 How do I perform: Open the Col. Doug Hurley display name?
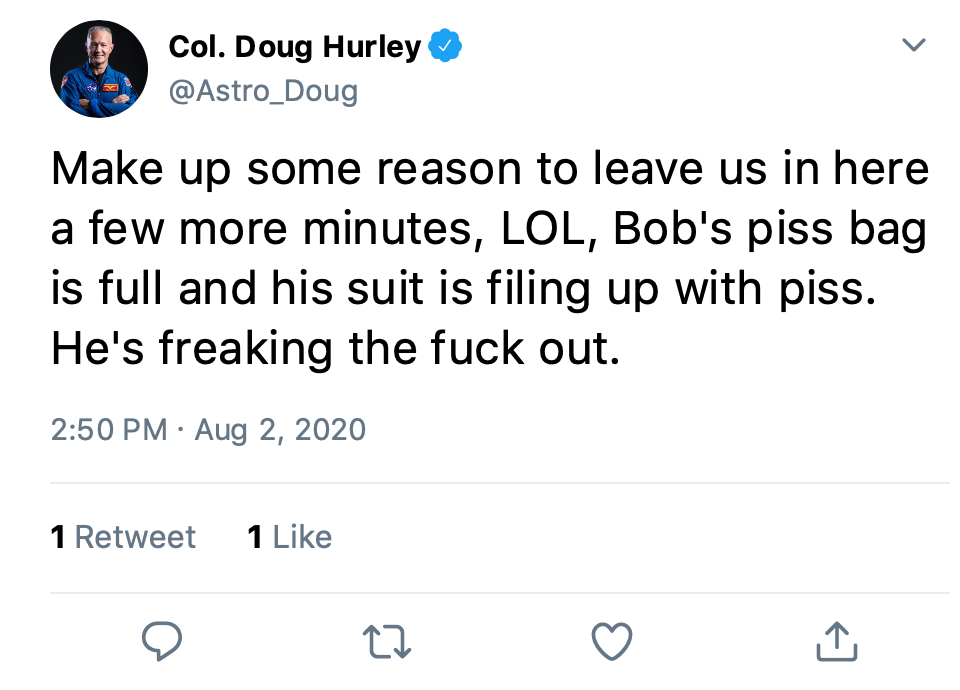click(x=295, y=46)
